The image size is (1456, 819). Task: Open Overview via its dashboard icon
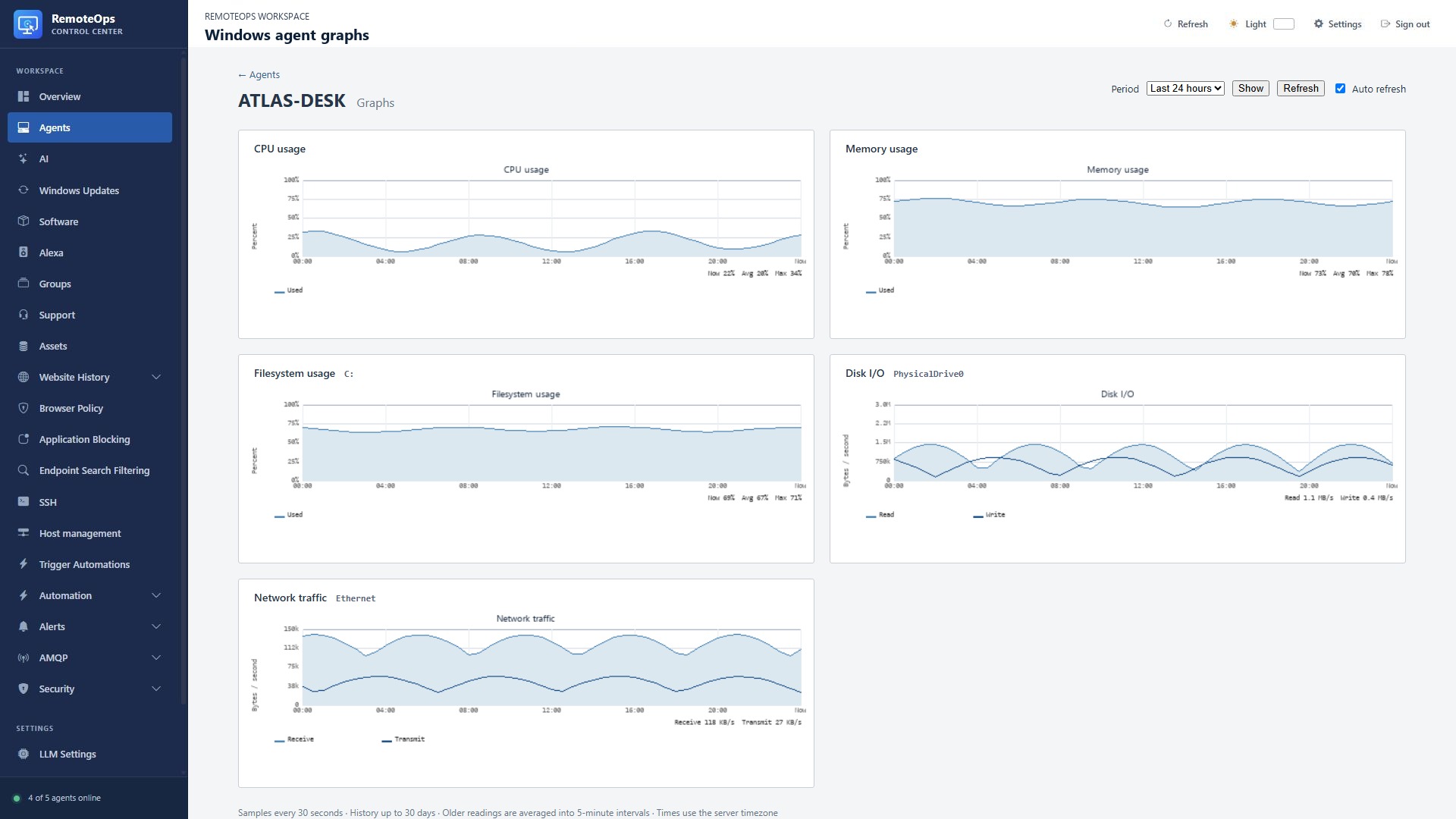pos(24,96)
